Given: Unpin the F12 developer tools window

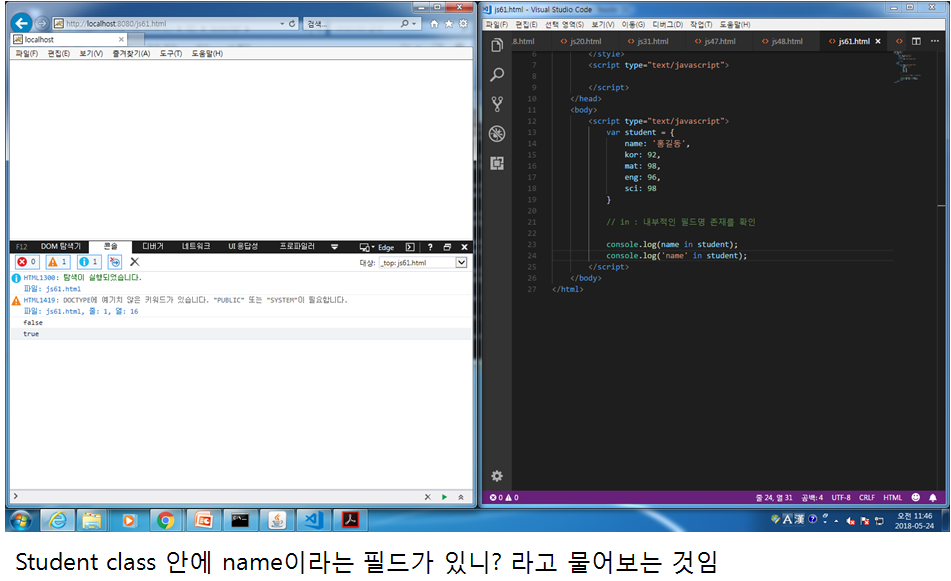Looking at the screenshot, I should click(x=447, y=247).
